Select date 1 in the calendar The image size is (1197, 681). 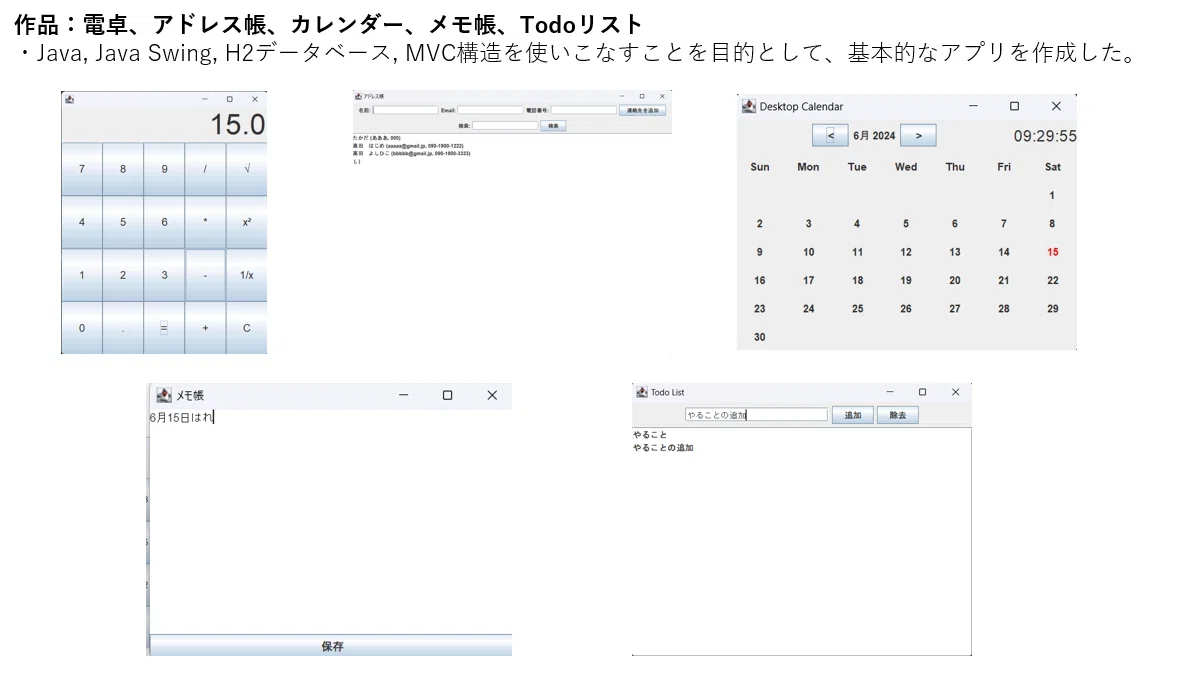pos(1052,195)
